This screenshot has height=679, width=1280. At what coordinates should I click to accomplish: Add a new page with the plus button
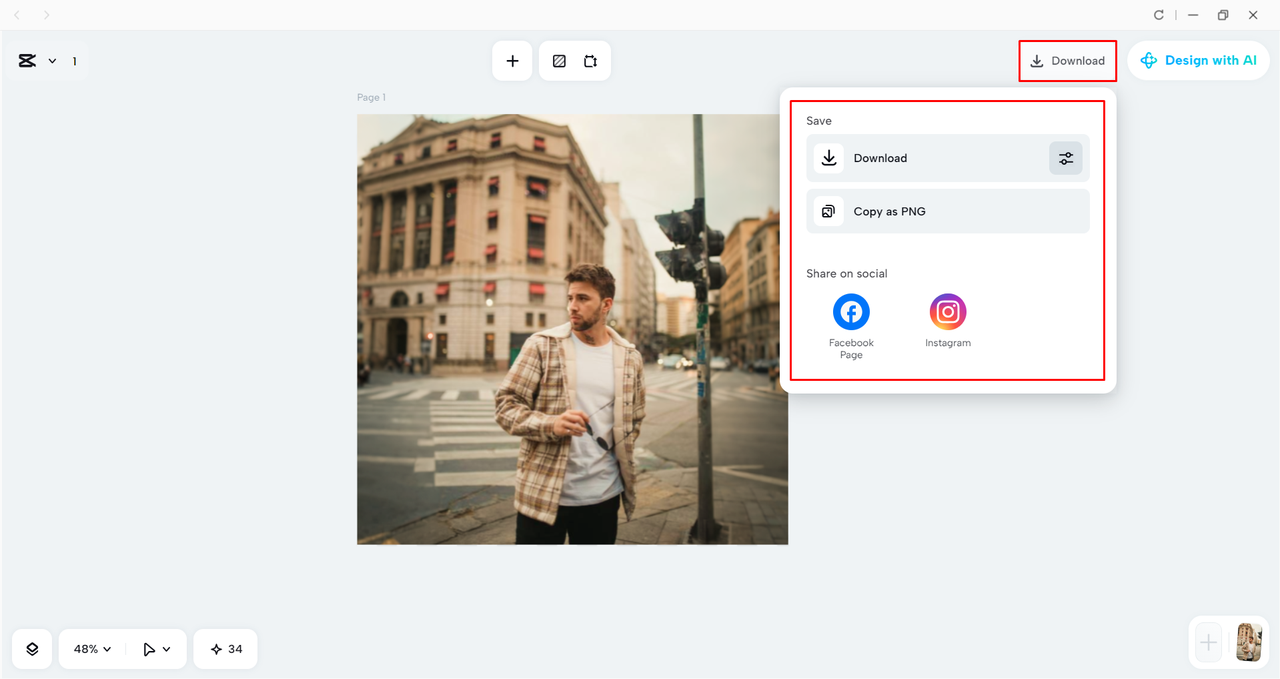[x=511, y=60]
